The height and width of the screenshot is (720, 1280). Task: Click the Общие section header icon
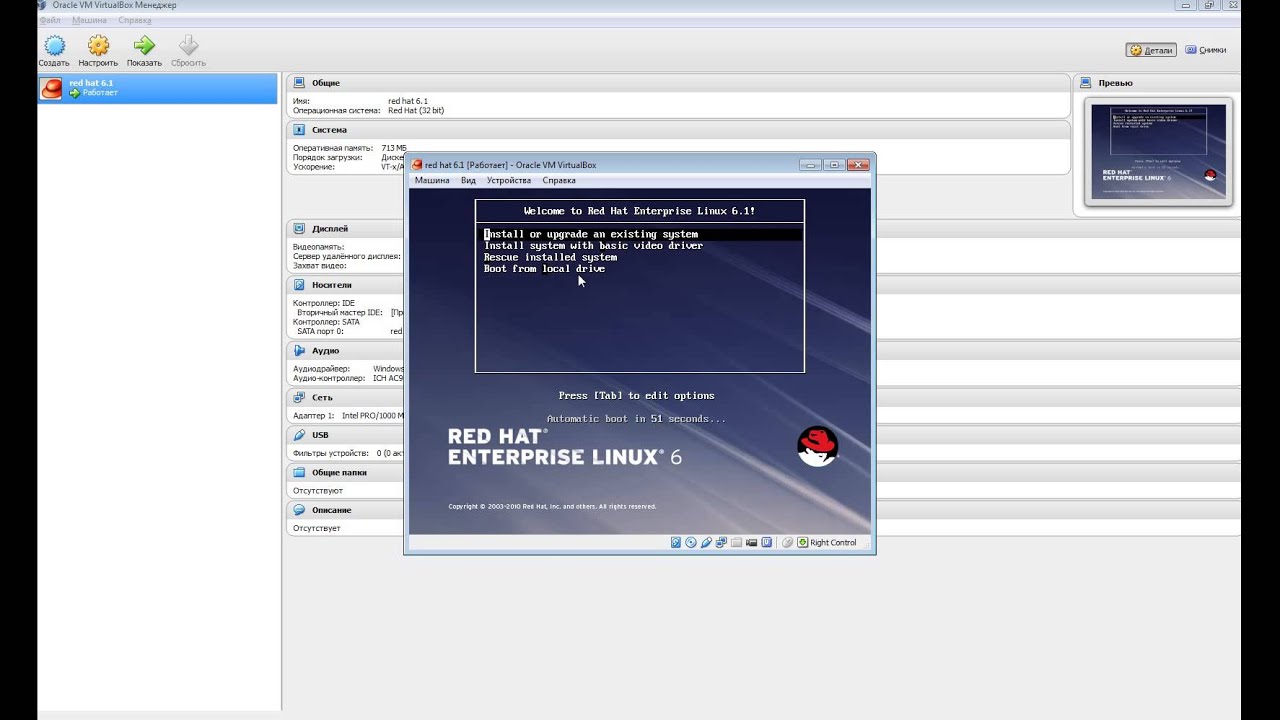(x=299, y=83)
